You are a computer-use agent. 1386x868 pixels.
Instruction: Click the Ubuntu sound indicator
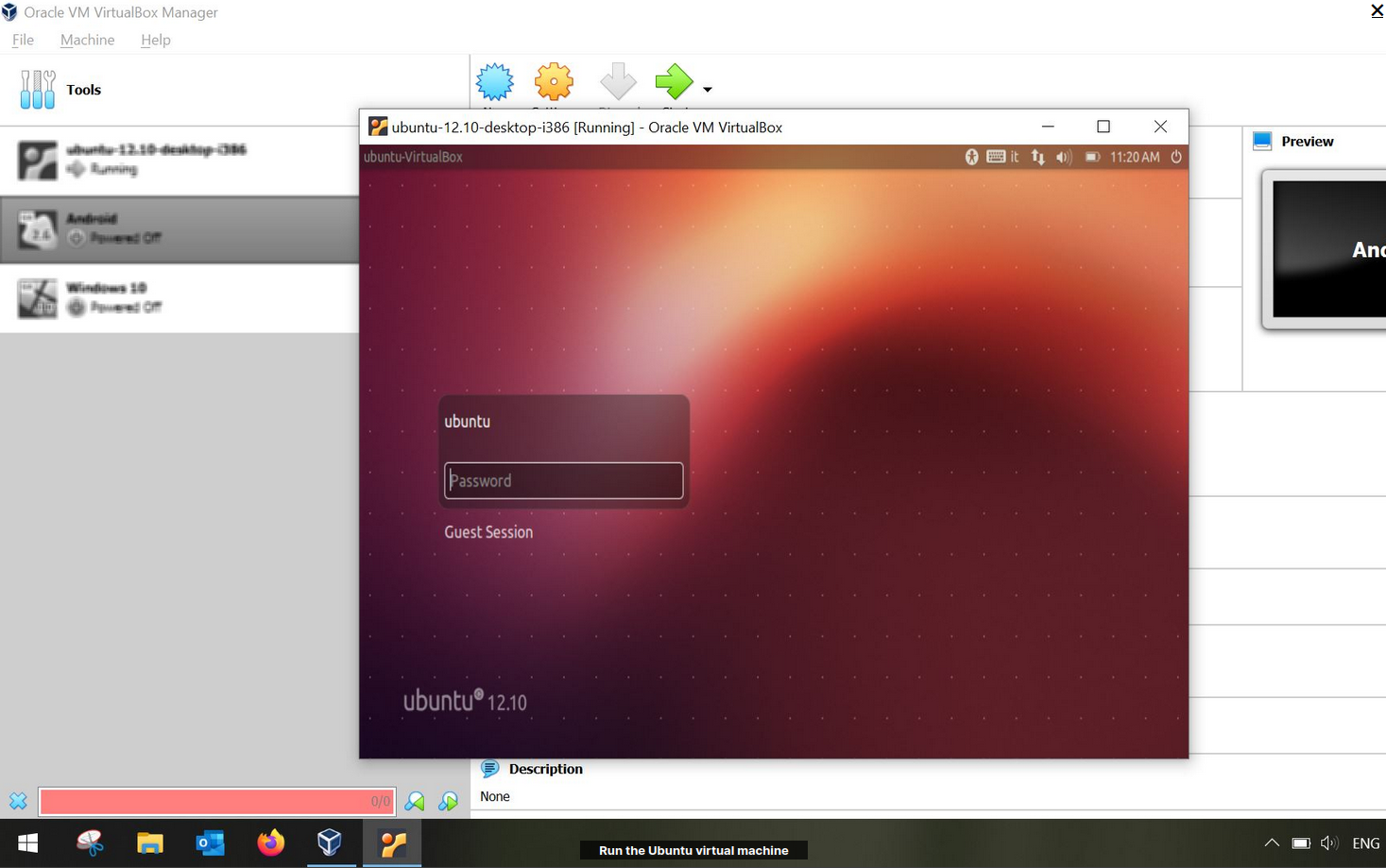1064,157
